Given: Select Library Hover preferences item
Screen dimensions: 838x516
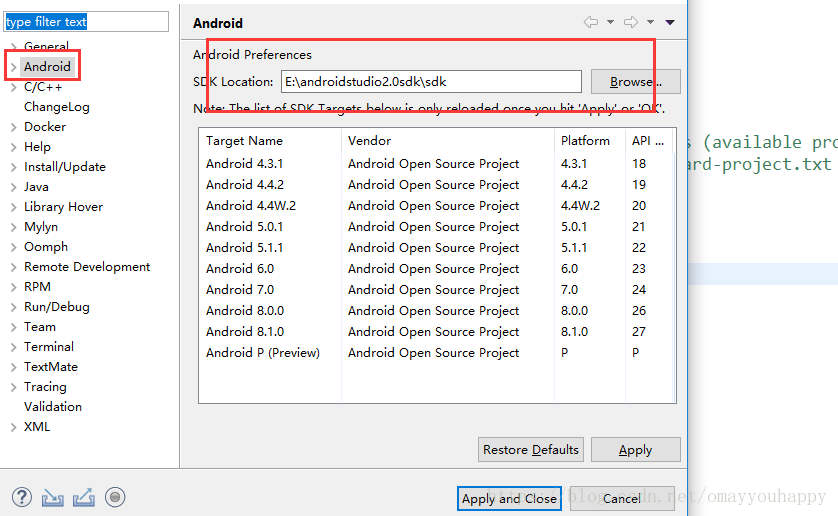Looking at the screenshot, I should pyautogui.click(x=63, y=206).
